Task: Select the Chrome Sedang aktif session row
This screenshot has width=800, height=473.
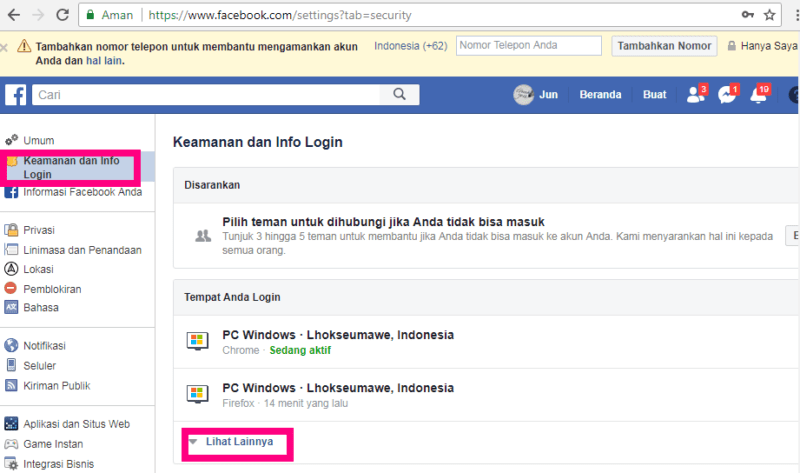Action: click(486, 342)
